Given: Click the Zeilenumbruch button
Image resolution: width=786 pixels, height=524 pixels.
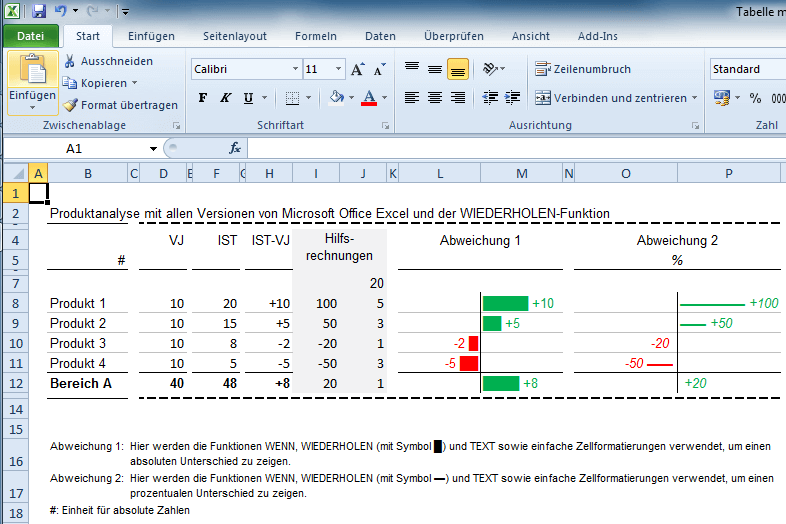Looking at the screenshot, I should coord(583,69).
